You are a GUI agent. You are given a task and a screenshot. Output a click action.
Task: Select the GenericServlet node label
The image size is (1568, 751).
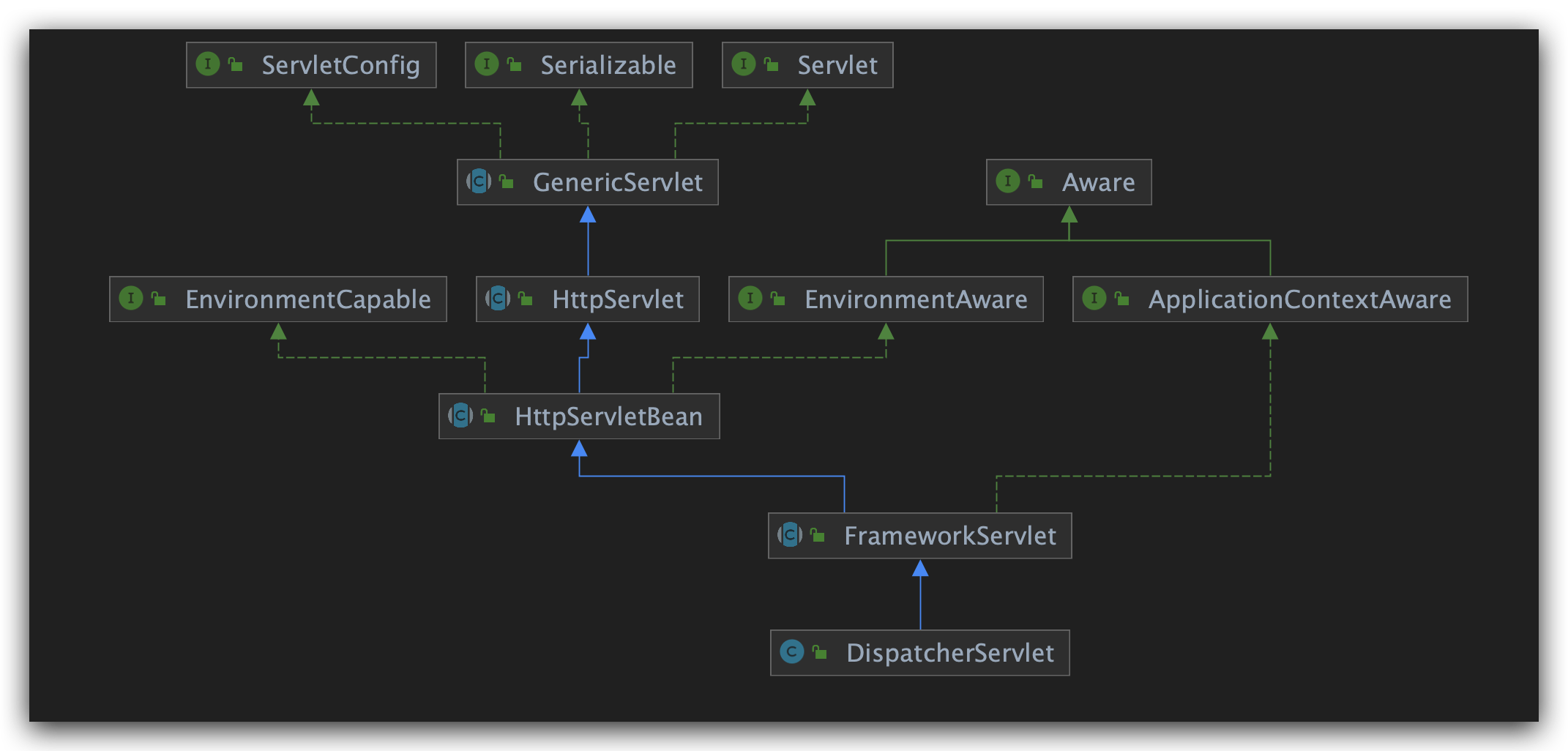point(617,182)
